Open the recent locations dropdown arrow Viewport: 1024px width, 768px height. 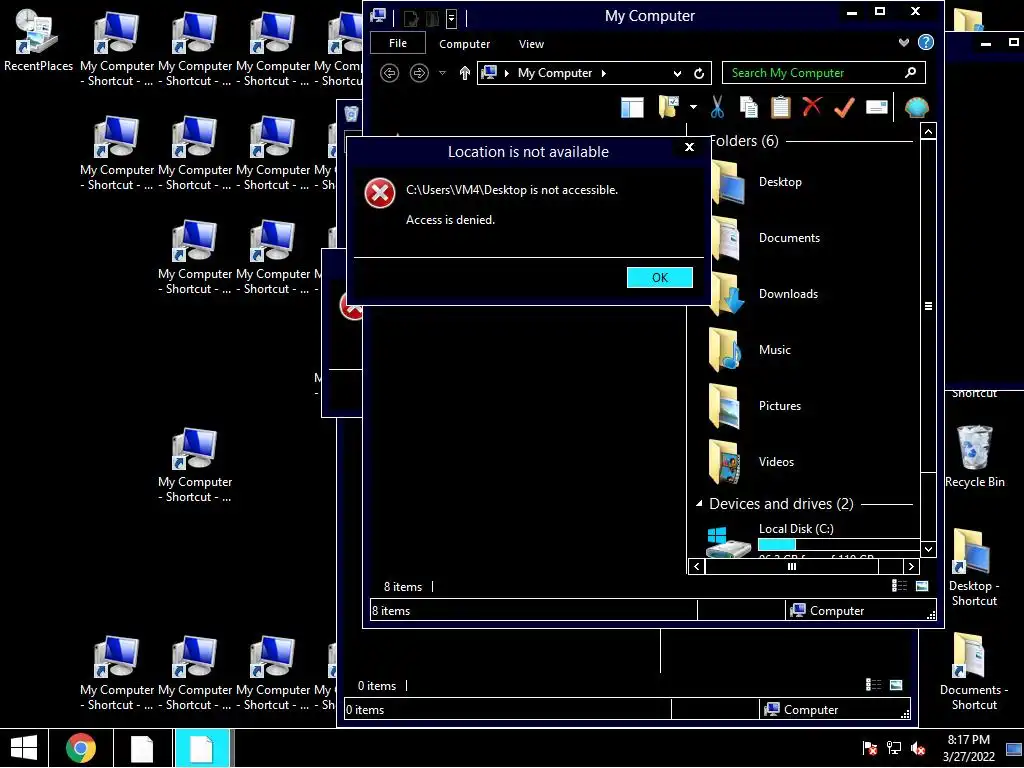(442, 73)
